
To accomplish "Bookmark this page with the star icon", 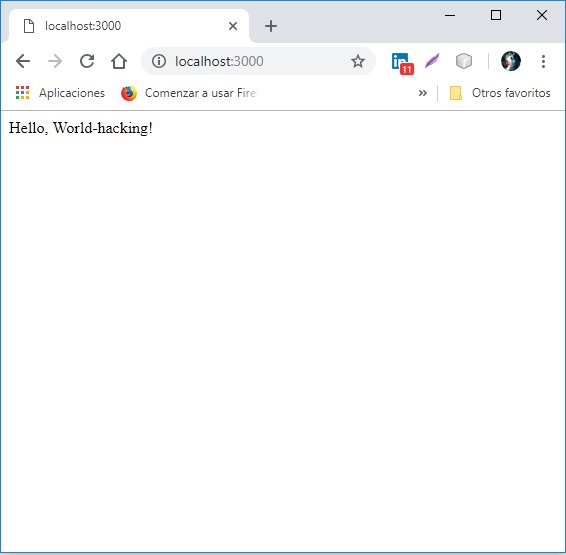I will [x=358, y=61].
